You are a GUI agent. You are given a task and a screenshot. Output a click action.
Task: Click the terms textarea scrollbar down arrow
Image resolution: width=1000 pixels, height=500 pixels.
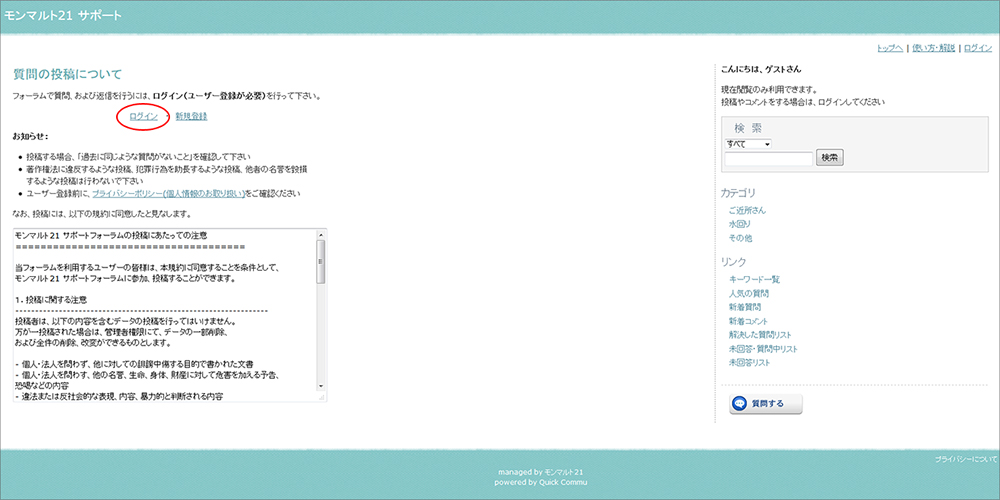tap(321, 386)
